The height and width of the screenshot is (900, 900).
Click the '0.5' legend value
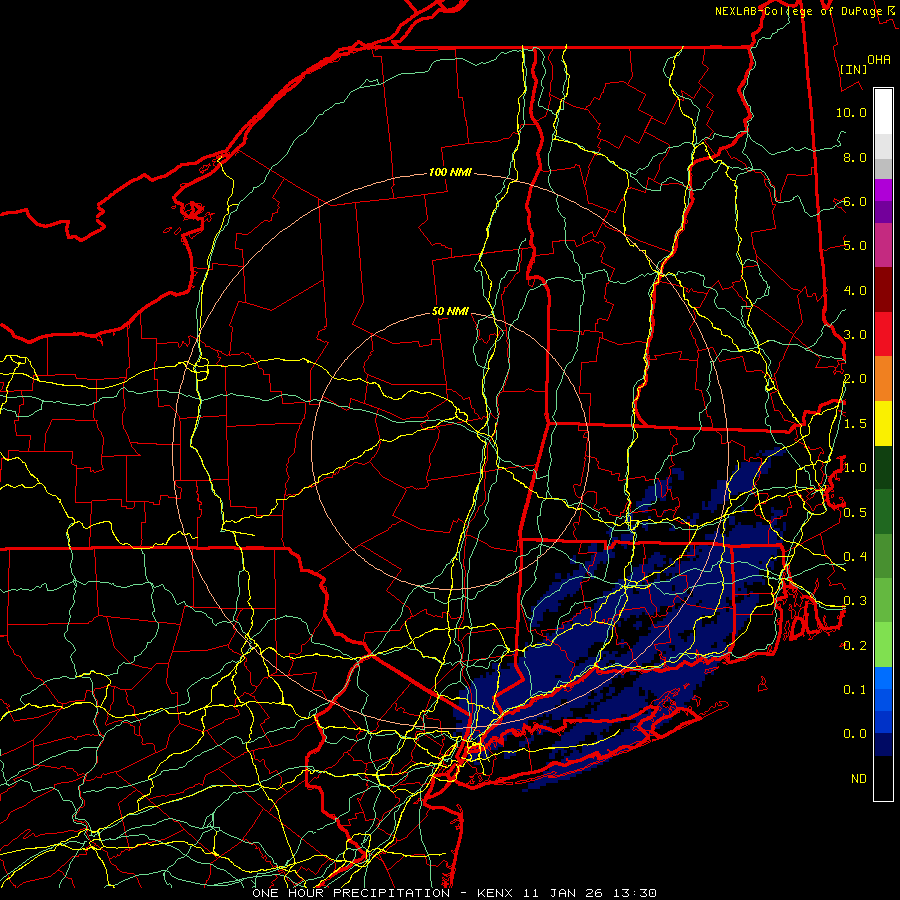point(855,512)
